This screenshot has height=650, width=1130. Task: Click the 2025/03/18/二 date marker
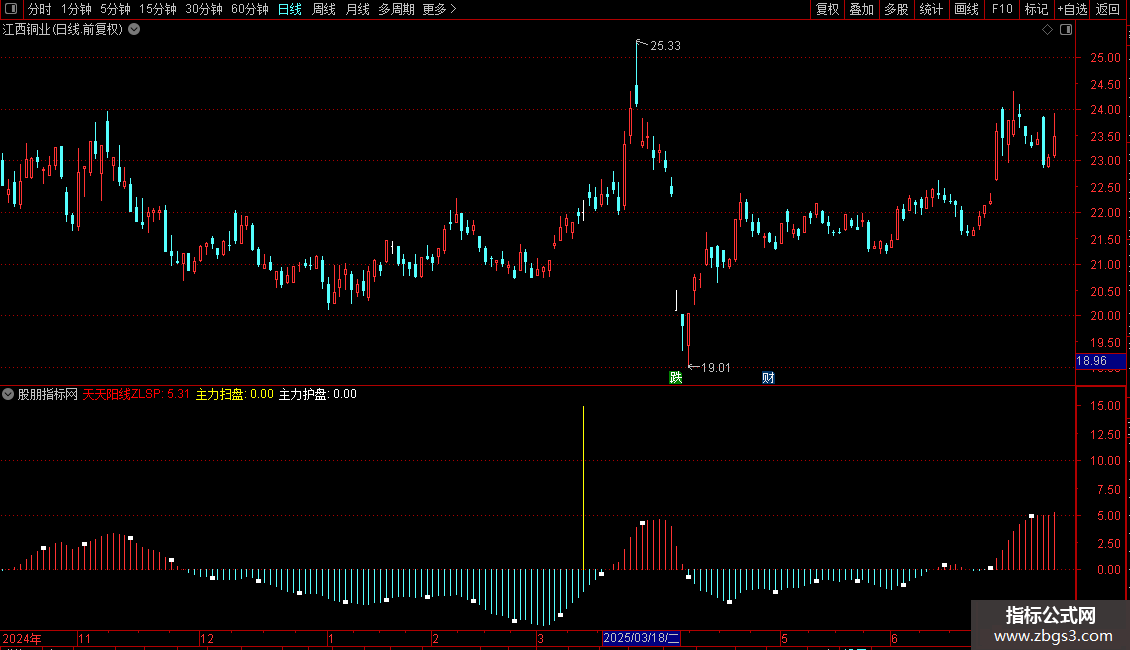coord(641,638)
